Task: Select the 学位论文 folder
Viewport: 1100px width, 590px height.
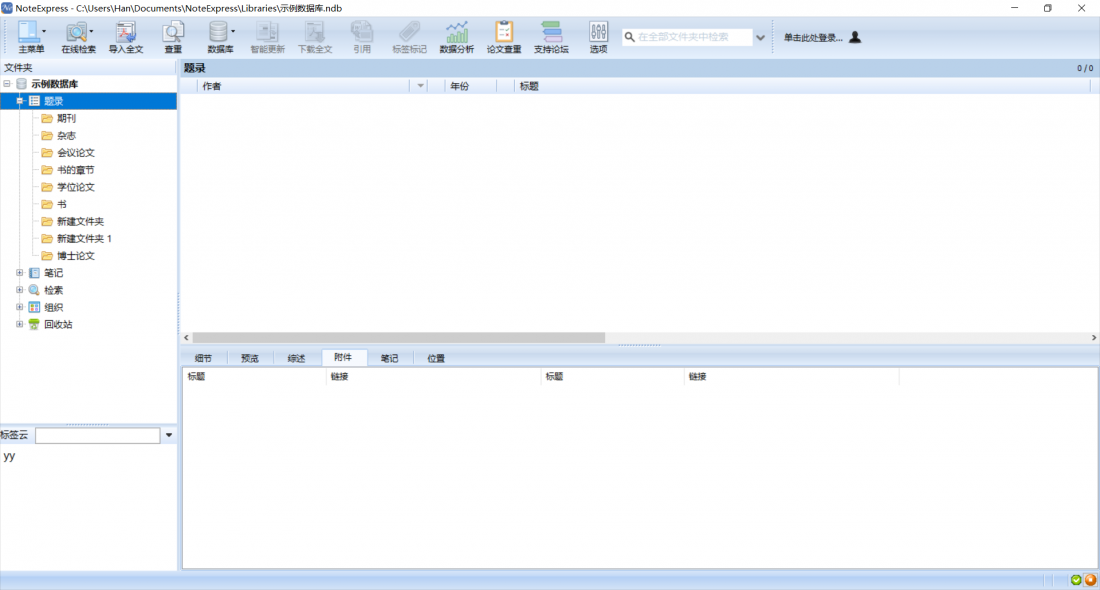Action: (x=76, y=187)
